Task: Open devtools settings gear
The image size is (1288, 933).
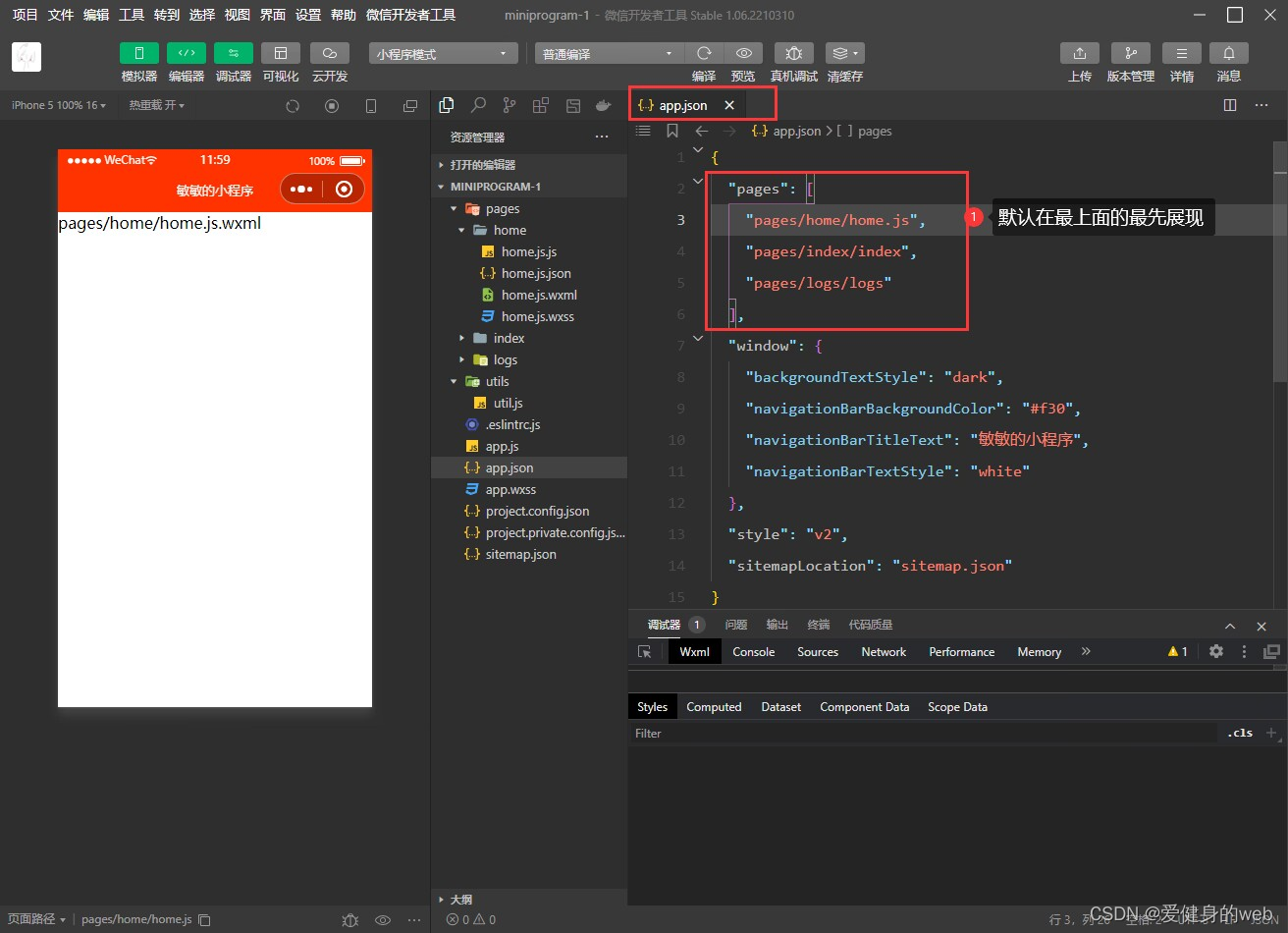Action: coord(1216,651)
